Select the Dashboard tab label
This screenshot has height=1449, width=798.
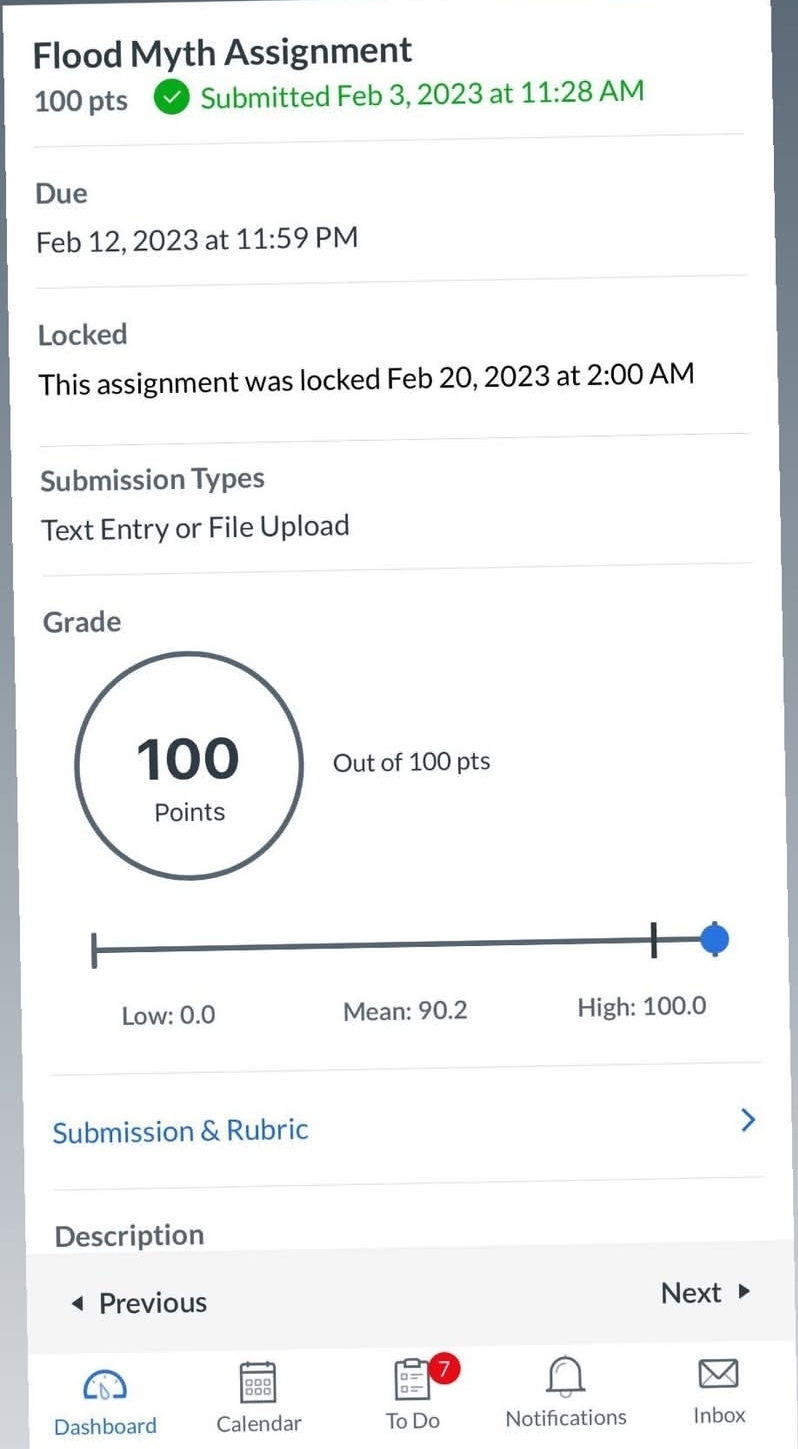tap(105, 1426)
